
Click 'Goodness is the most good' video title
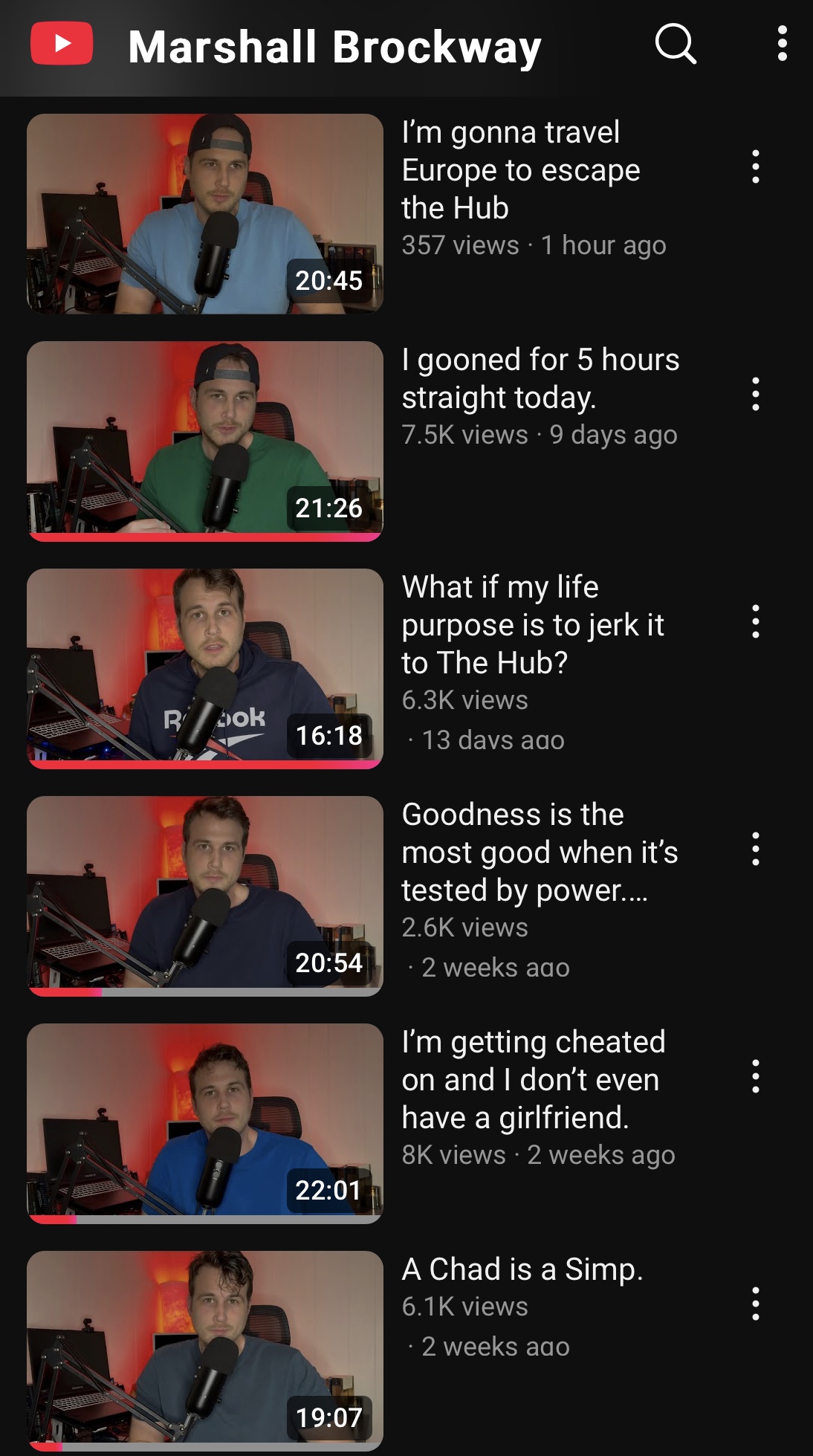coord(540,852)
